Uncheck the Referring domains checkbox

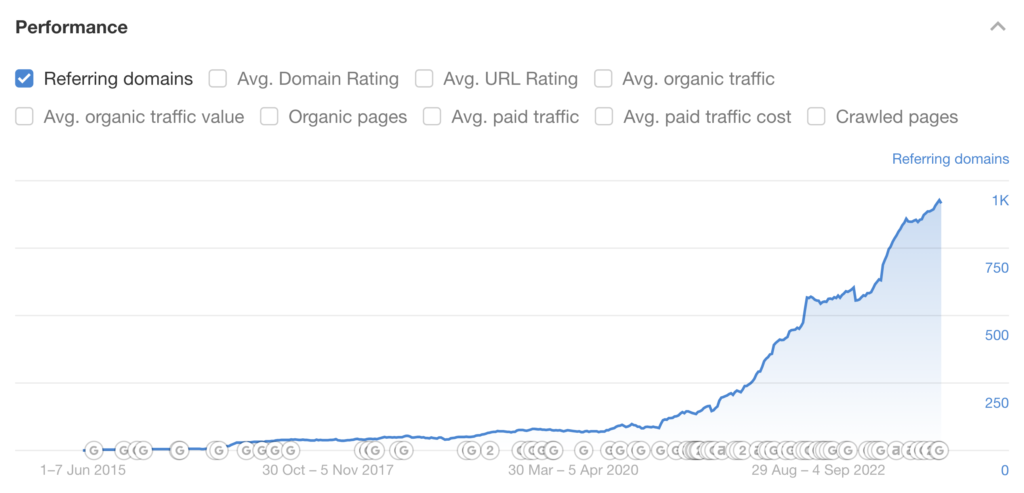(x=25, y=78)
